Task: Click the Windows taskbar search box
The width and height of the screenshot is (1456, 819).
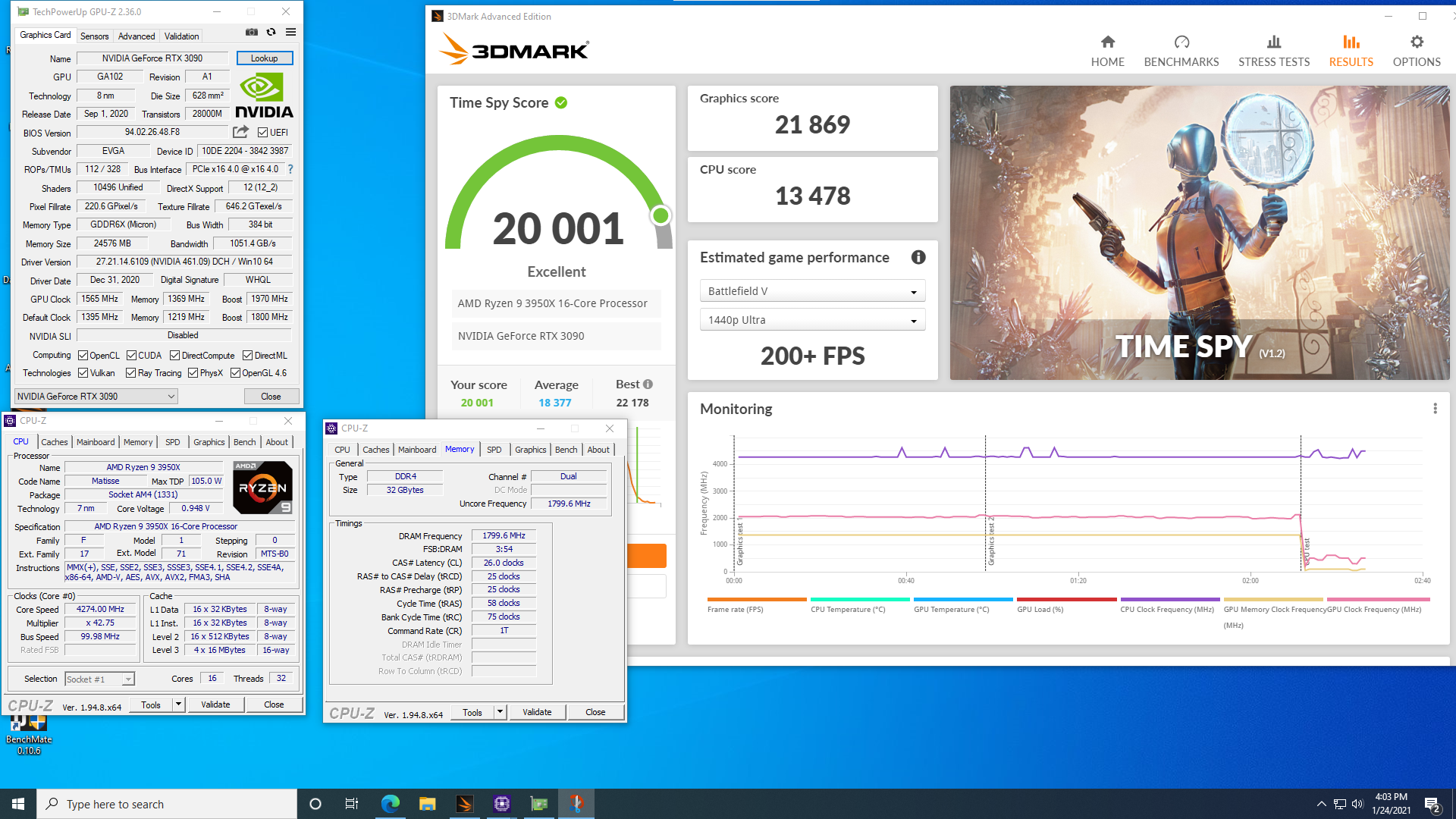Action: pos(167,804)
